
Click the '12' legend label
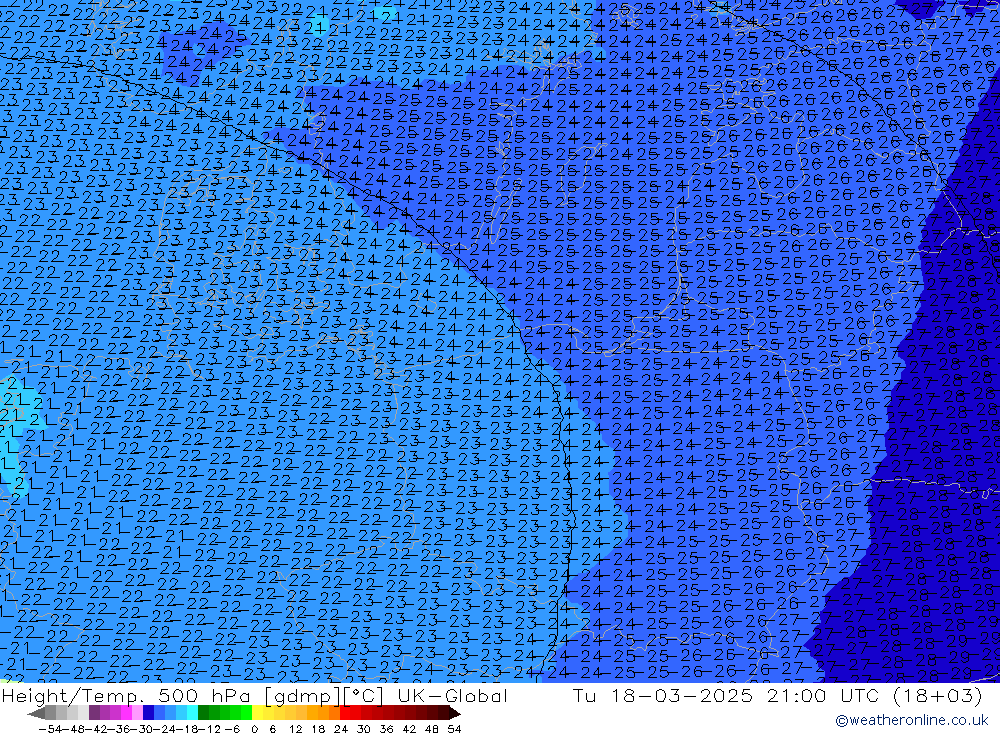point(295,729)
